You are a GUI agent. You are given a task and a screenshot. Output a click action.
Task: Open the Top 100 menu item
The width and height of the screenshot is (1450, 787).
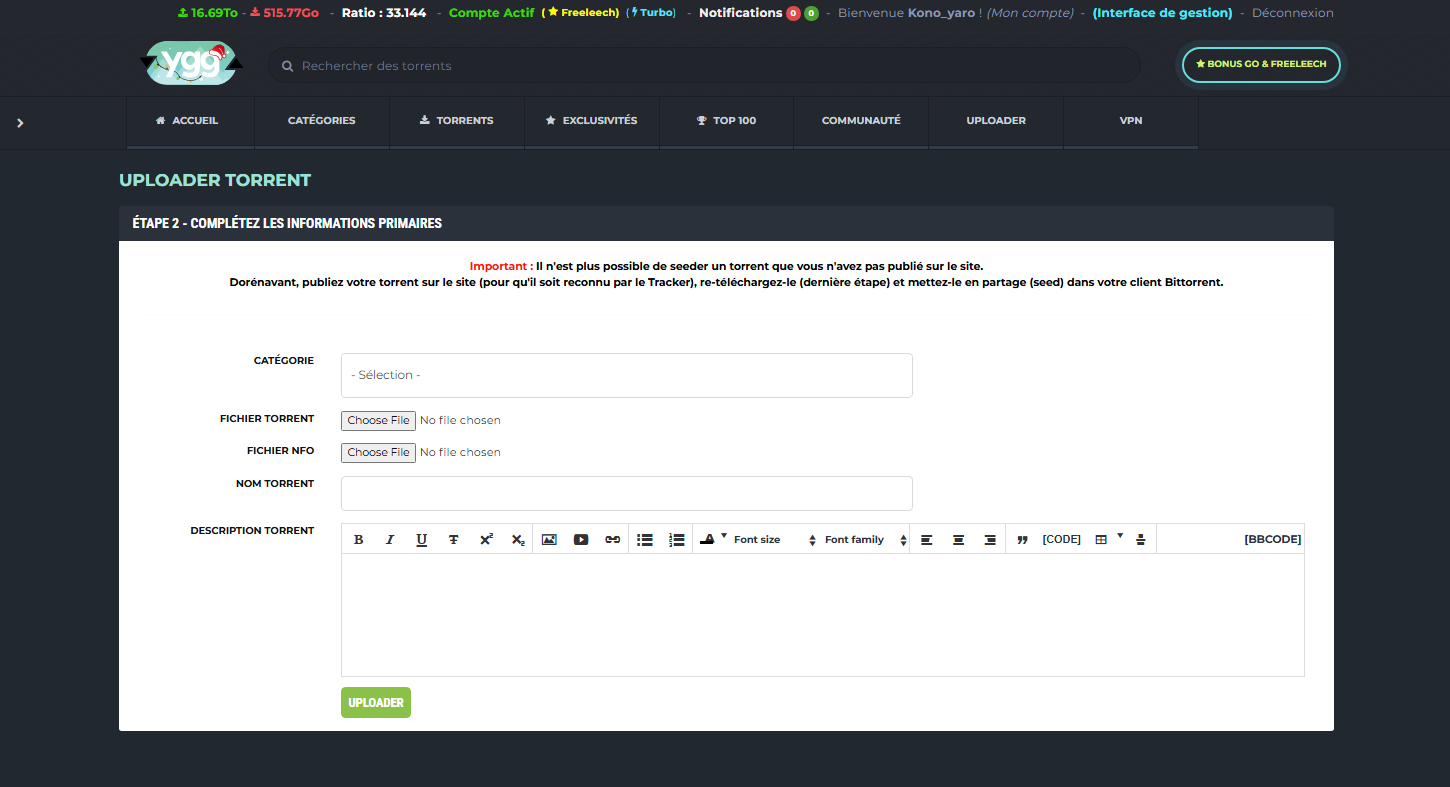(726, 120)
